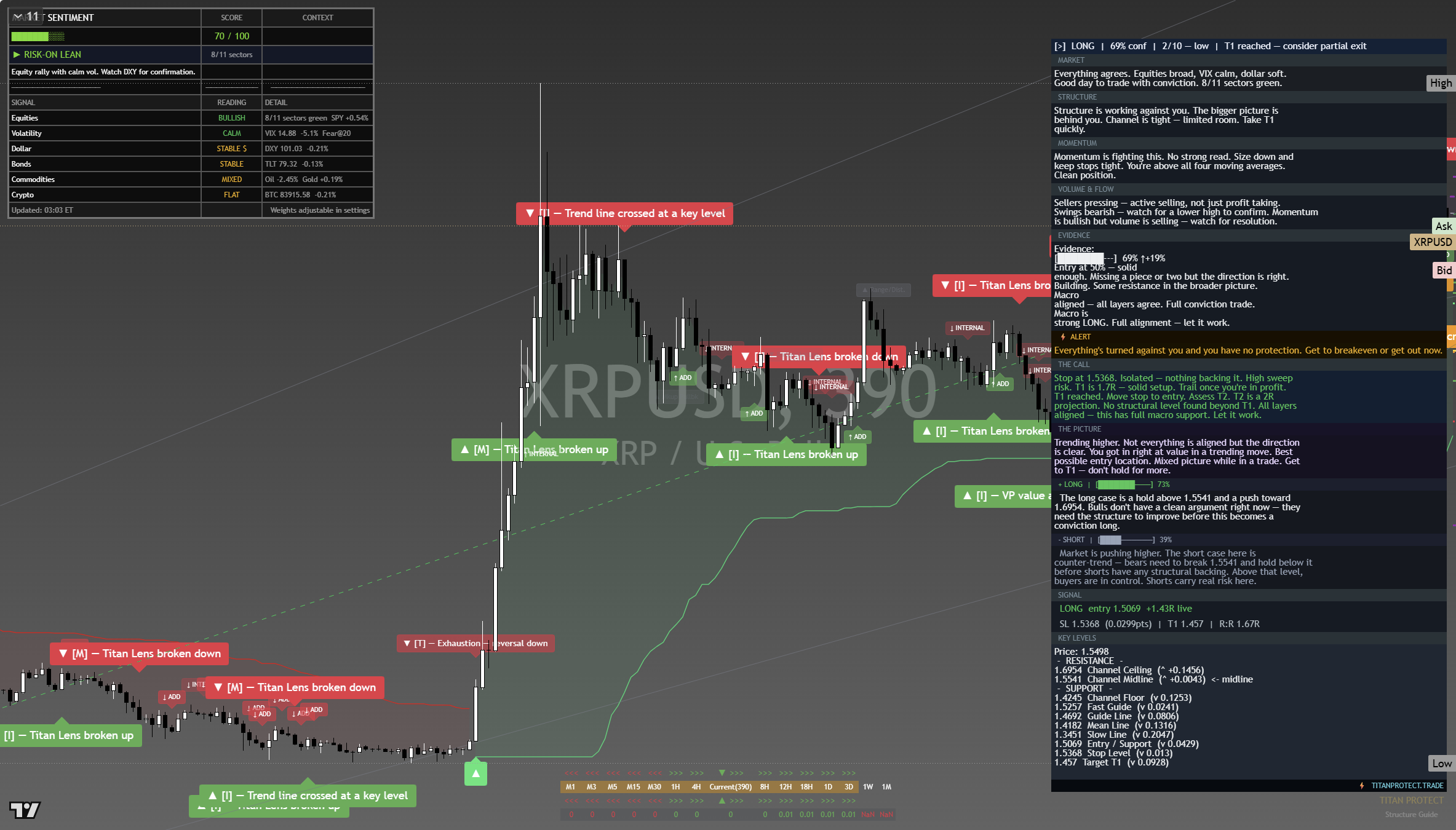Click the green down triangle above Current(390)
The height and width of the screenshot is (830, 1456).
[x=722, y=773]
